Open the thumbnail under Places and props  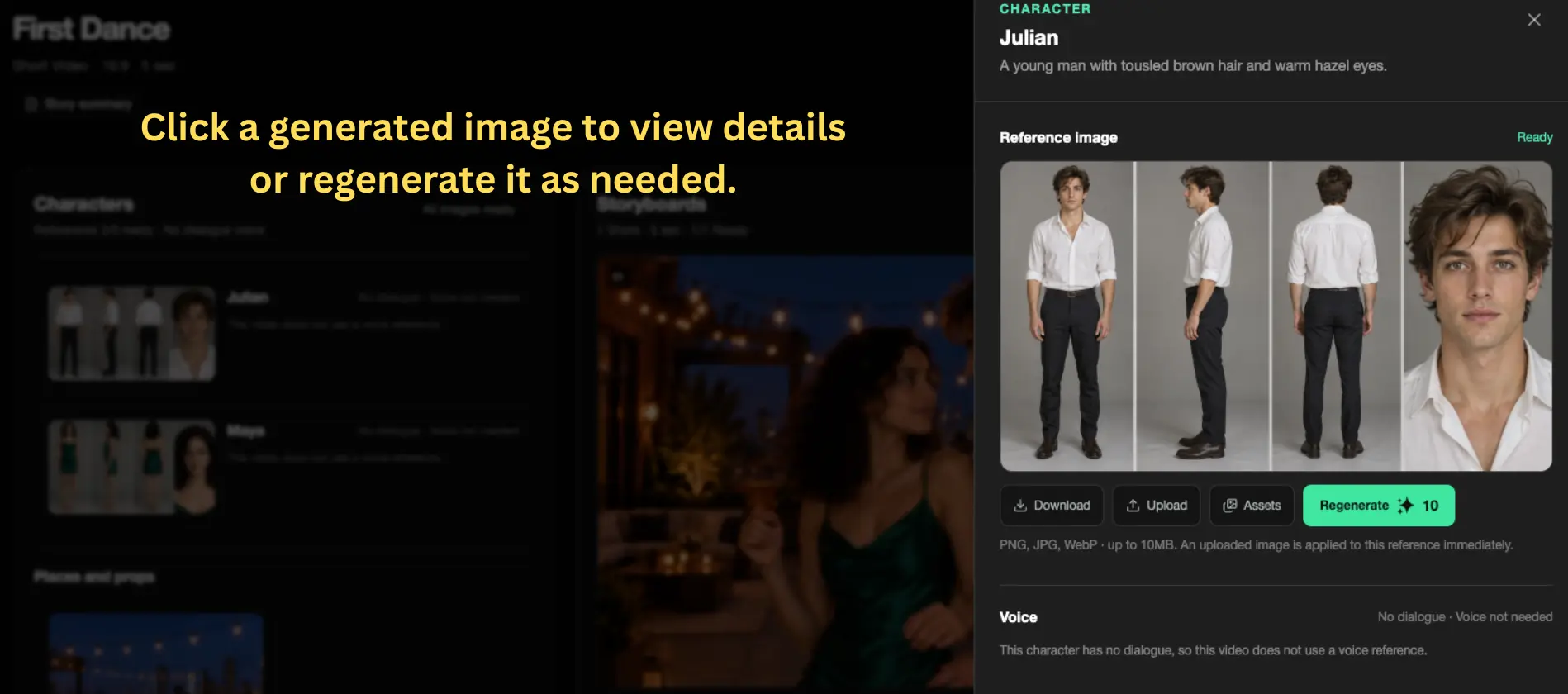pos(156,653)
